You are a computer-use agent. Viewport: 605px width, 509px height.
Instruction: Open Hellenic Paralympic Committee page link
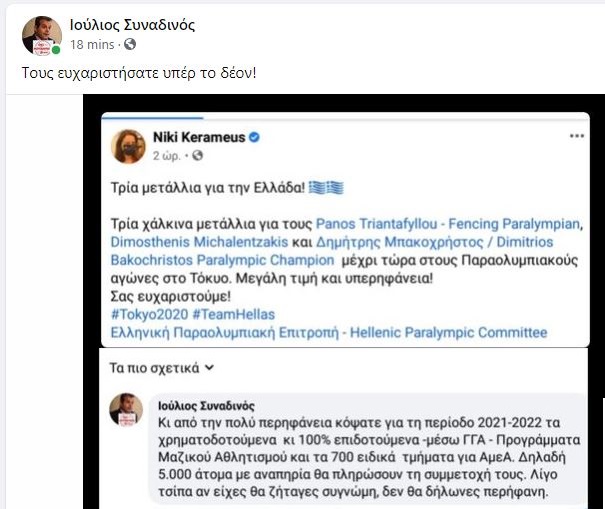coord(329,333)
